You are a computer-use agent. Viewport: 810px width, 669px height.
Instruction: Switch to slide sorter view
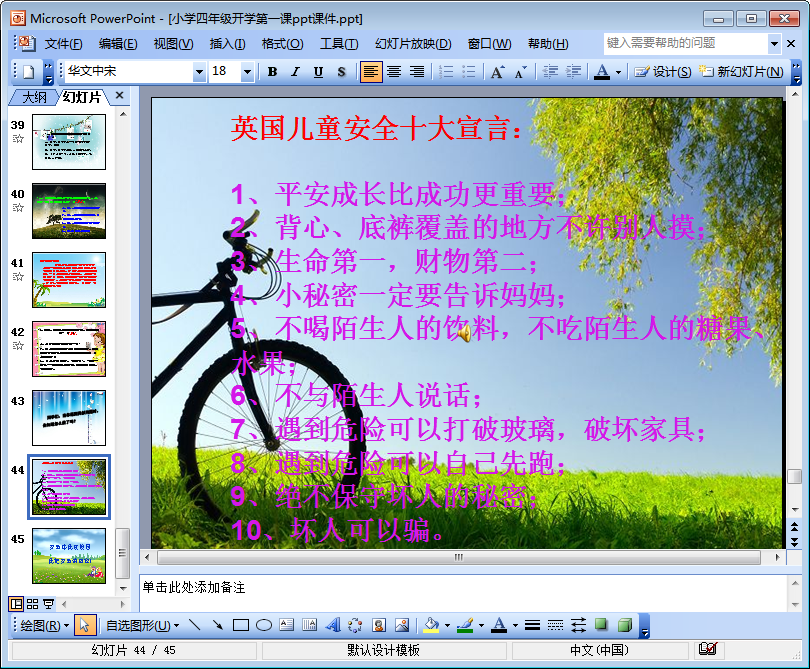[x=33, y=604]
